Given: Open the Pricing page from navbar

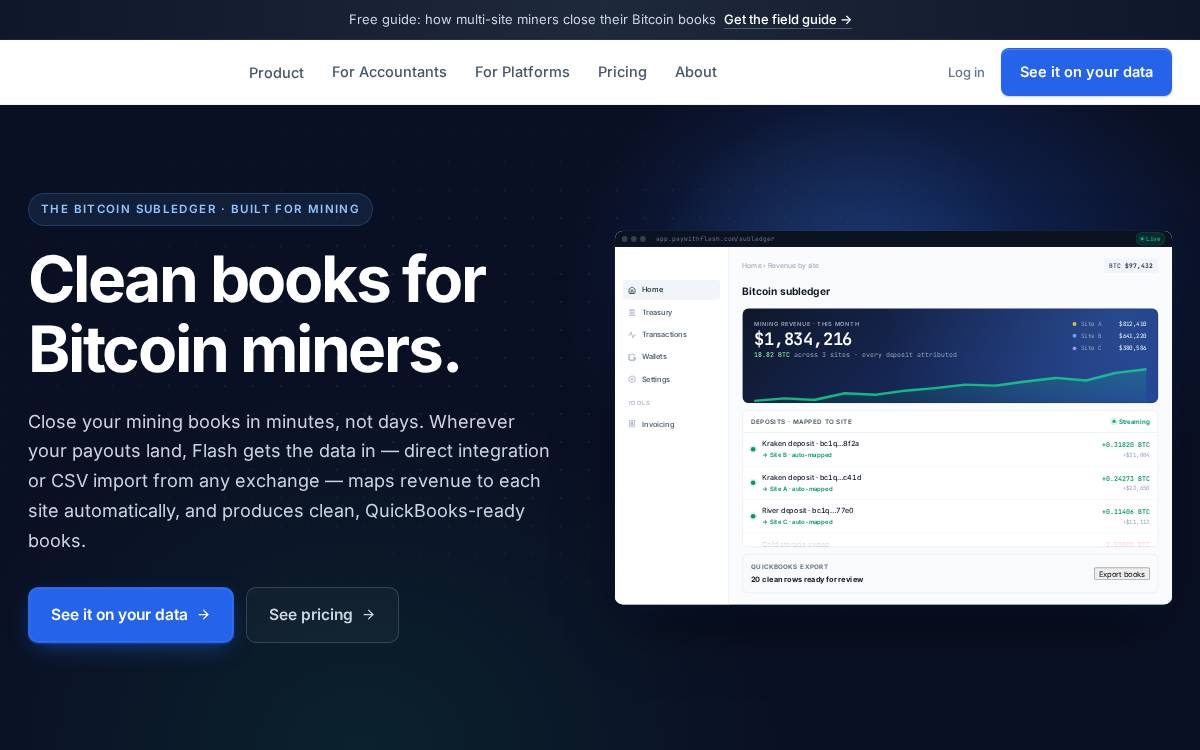Looking at the screenshot, I should click(x=622, y=72).
